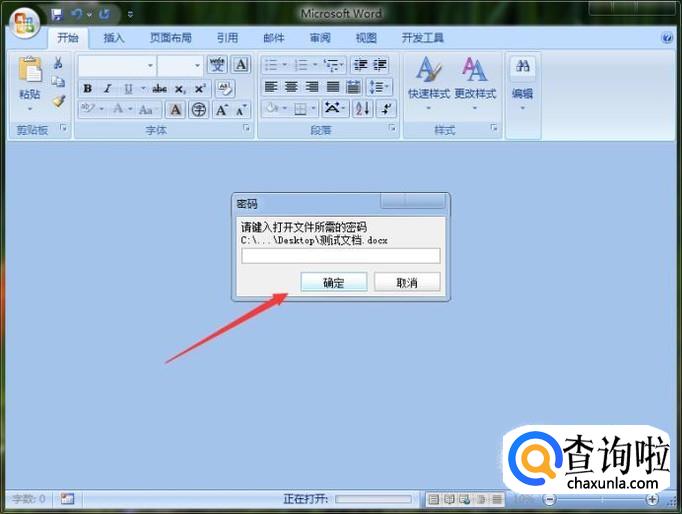Toggle Italic formatting
Screen dimensions: 682x514
coord(107,89)
